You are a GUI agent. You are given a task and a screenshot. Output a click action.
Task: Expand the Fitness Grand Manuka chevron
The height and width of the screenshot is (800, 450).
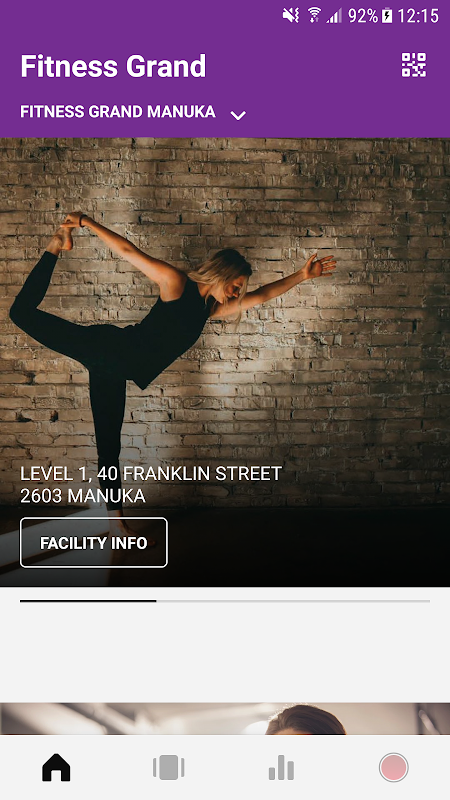(238, 115)
